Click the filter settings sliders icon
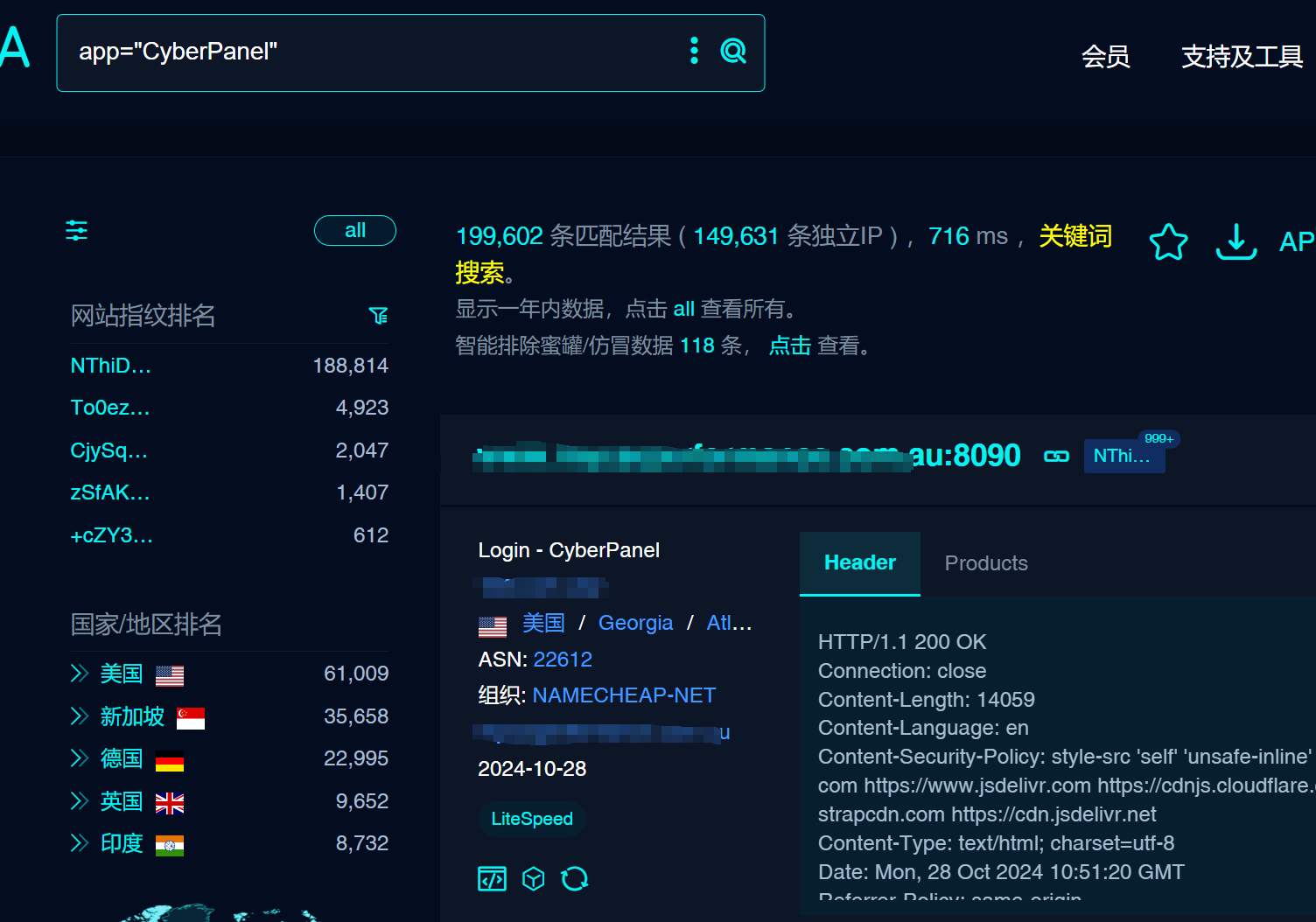The image size is (1316, 922). (77, 231)
